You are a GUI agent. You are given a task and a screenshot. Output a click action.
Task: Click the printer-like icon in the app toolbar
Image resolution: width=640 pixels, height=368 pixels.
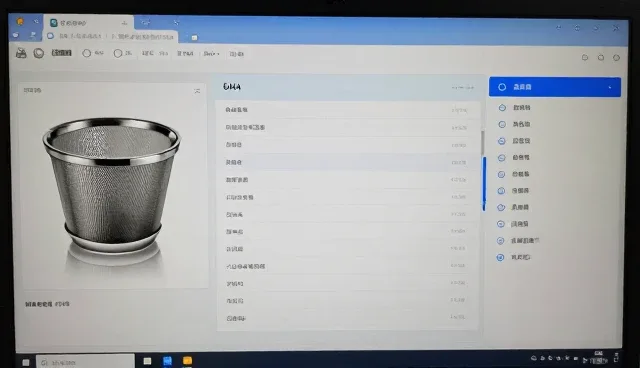pos(21,53)
